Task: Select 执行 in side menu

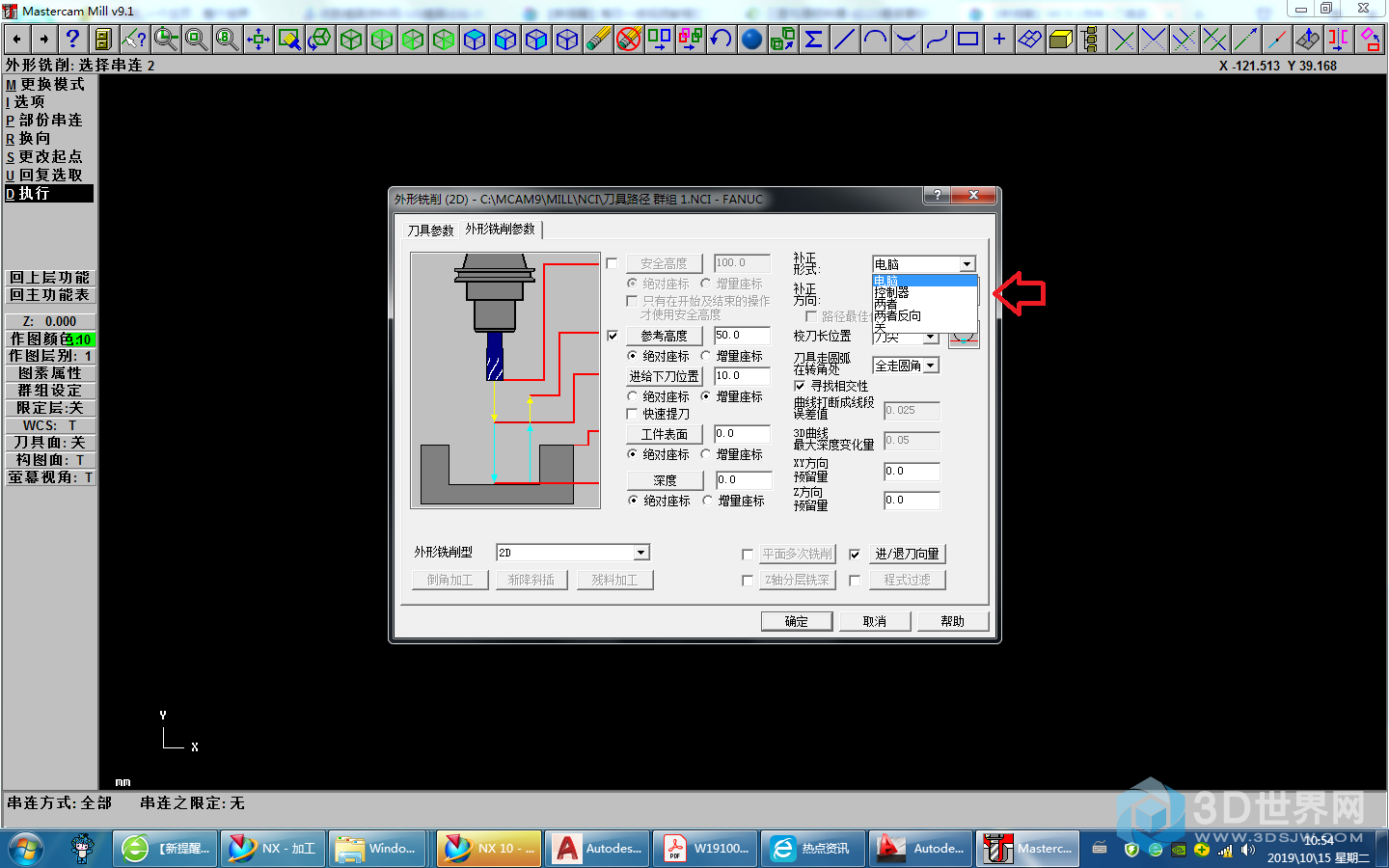Action: pos(48,193)
